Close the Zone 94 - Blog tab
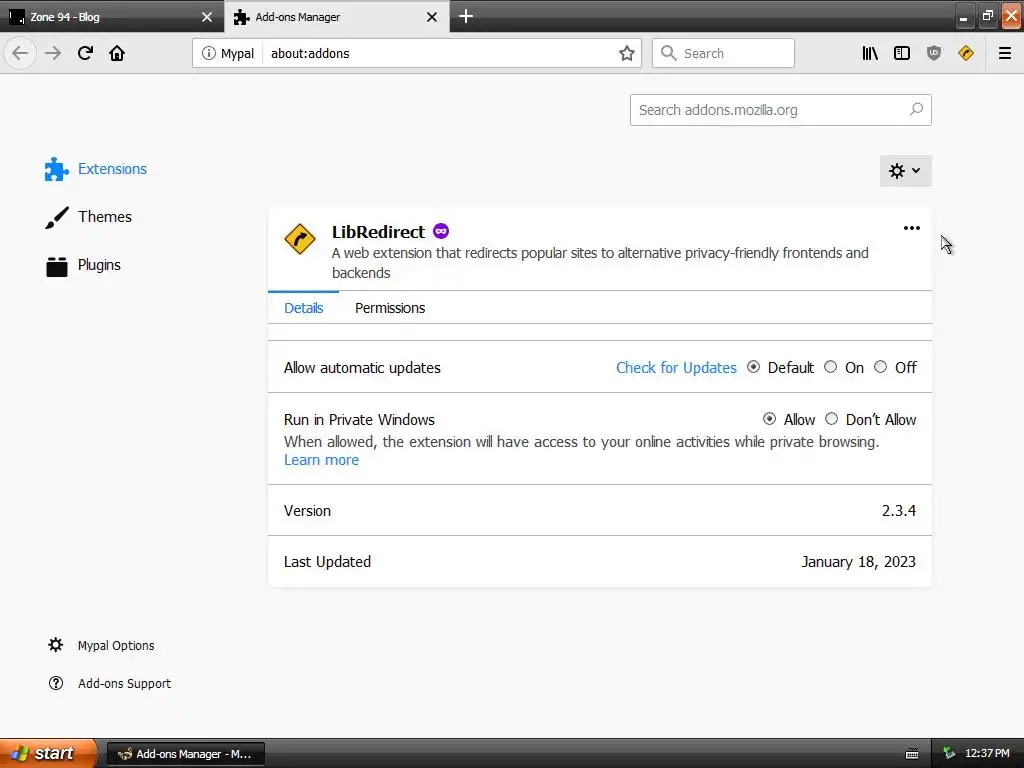This screenshot has width=1024, height=768. (207, 17)
